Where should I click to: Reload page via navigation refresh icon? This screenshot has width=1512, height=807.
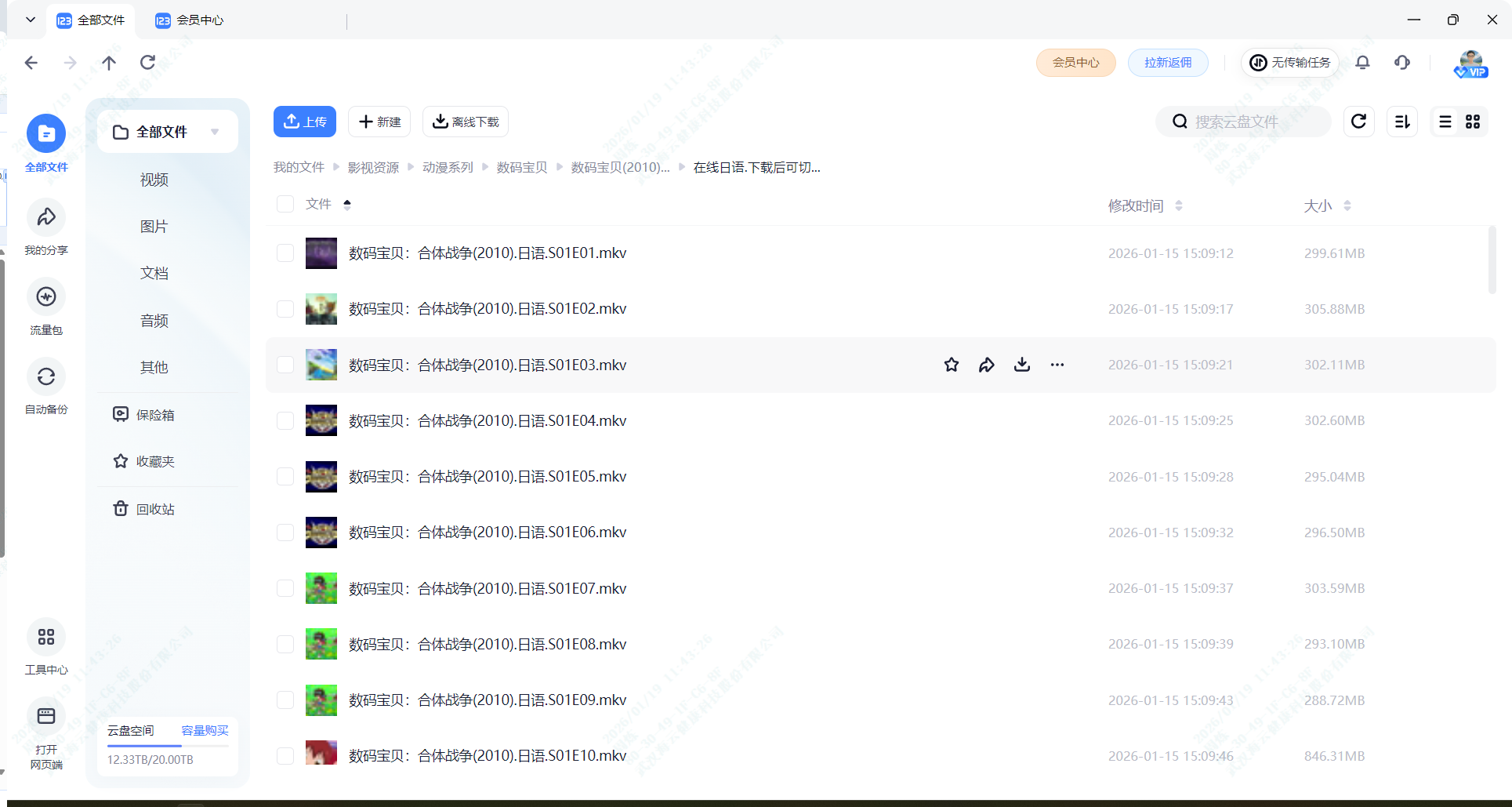147,63
